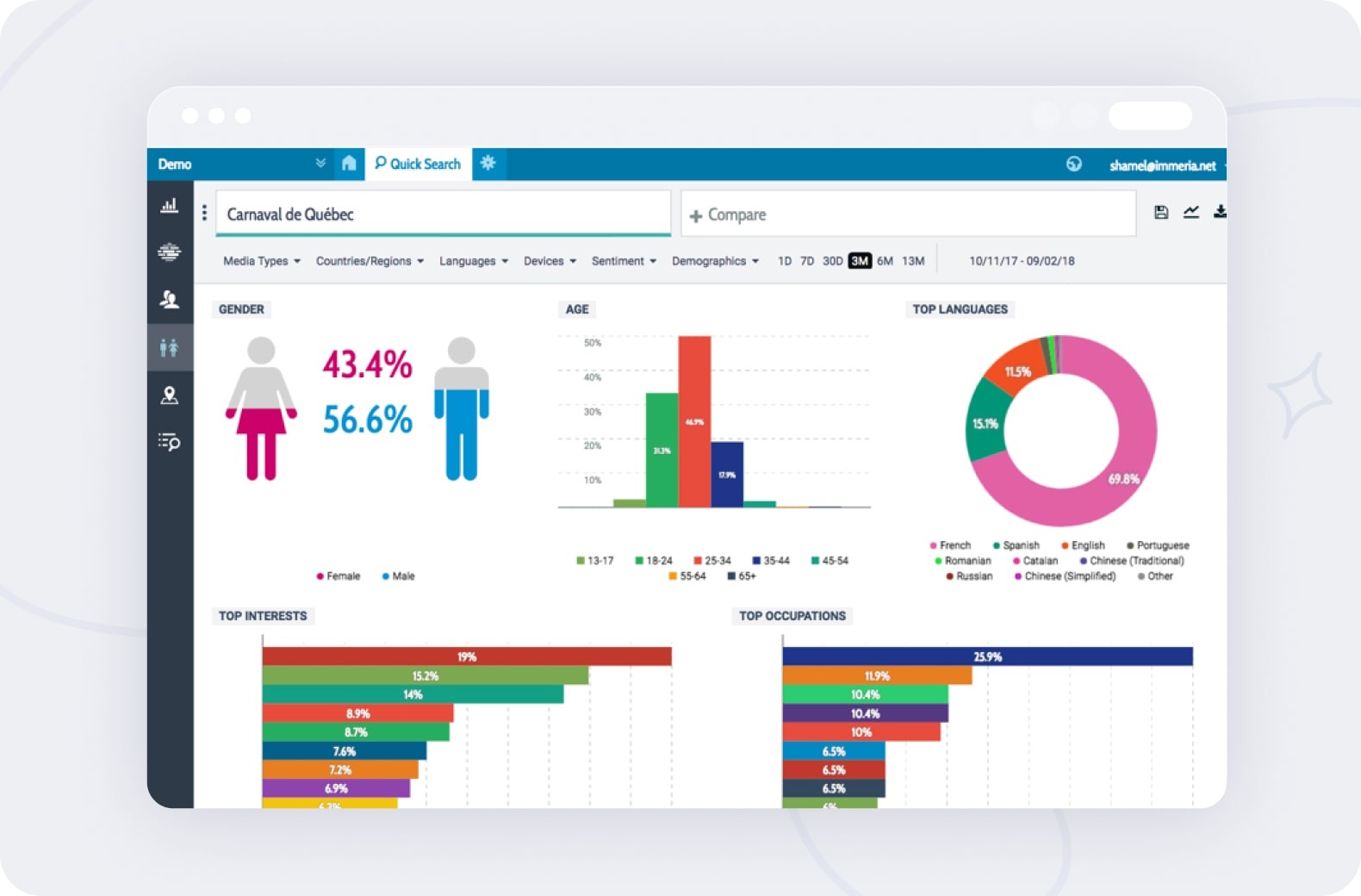This screenshot has height=896, width=1361.
Task: Click the download icon at top right
Action: click(x=1220, y=212)
